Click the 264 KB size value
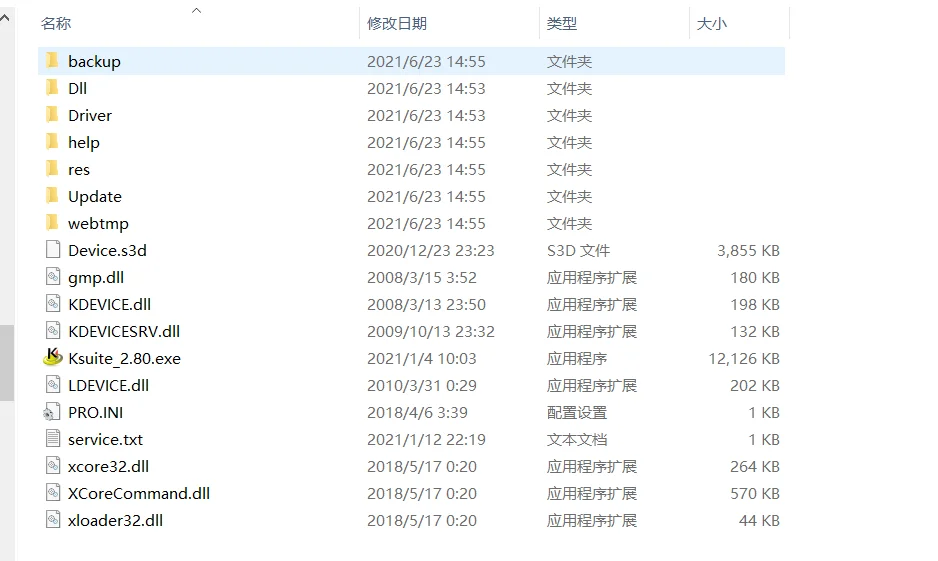This screenshot has width=938, height=561. click(755, 467)
